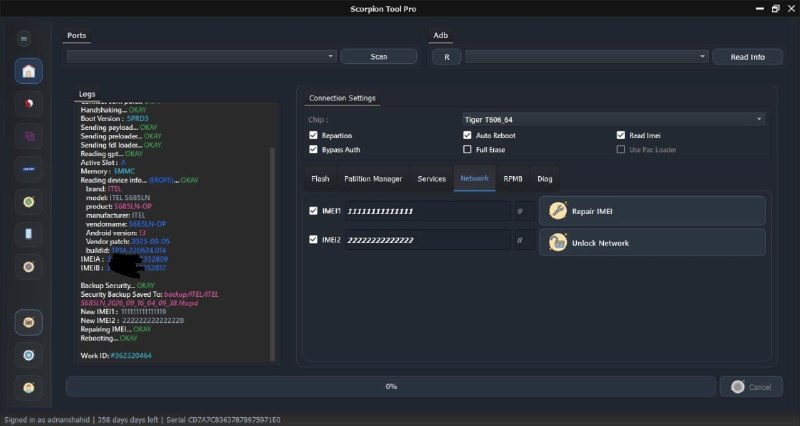Uncheck the Read Imei checkbox

(621, 135)
